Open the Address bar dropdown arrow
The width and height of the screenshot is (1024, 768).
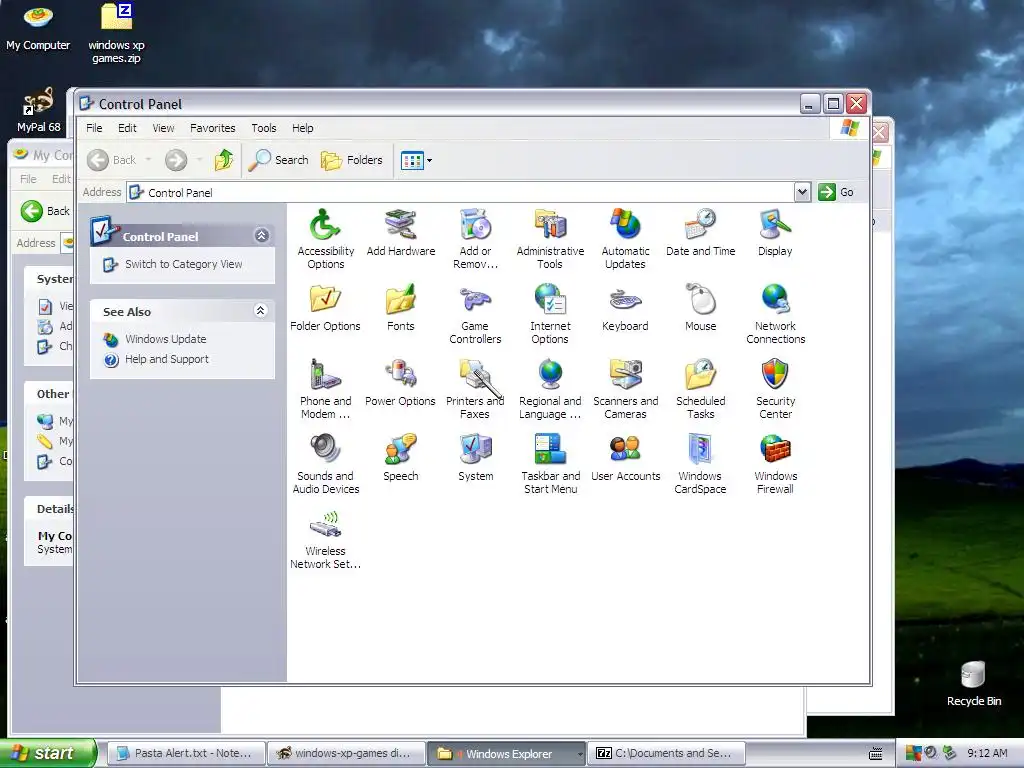pos(802,192)
